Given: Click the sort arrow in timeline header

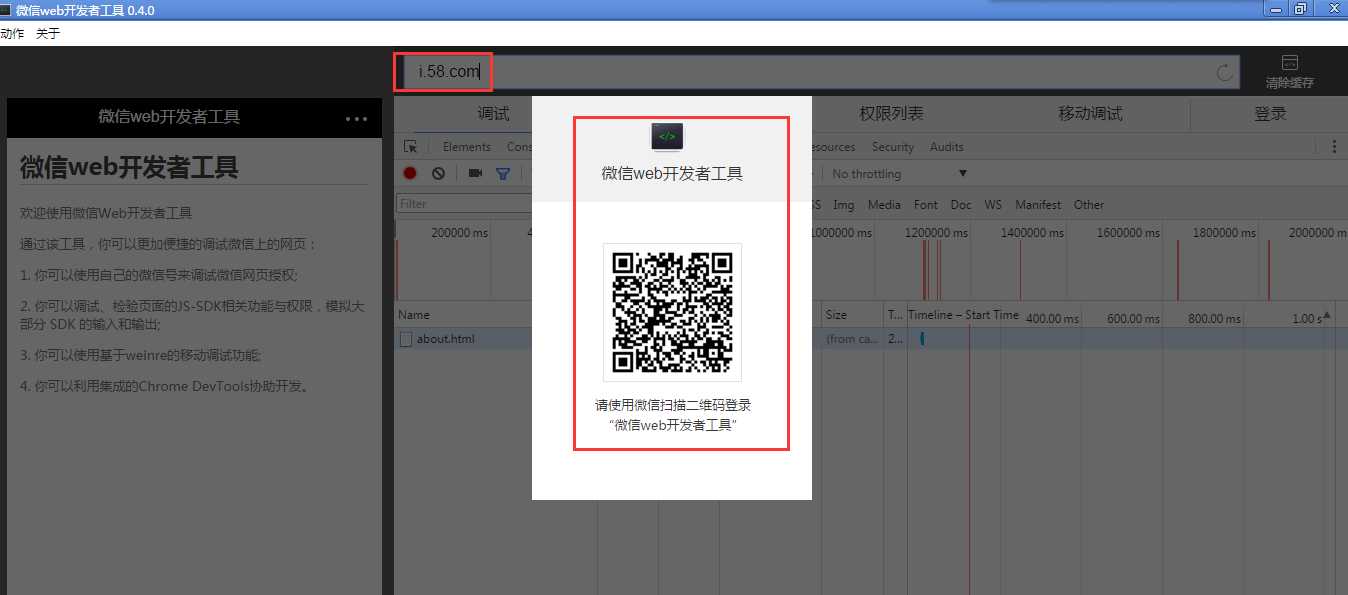Looking at the screenshot, I should 1327,316.
